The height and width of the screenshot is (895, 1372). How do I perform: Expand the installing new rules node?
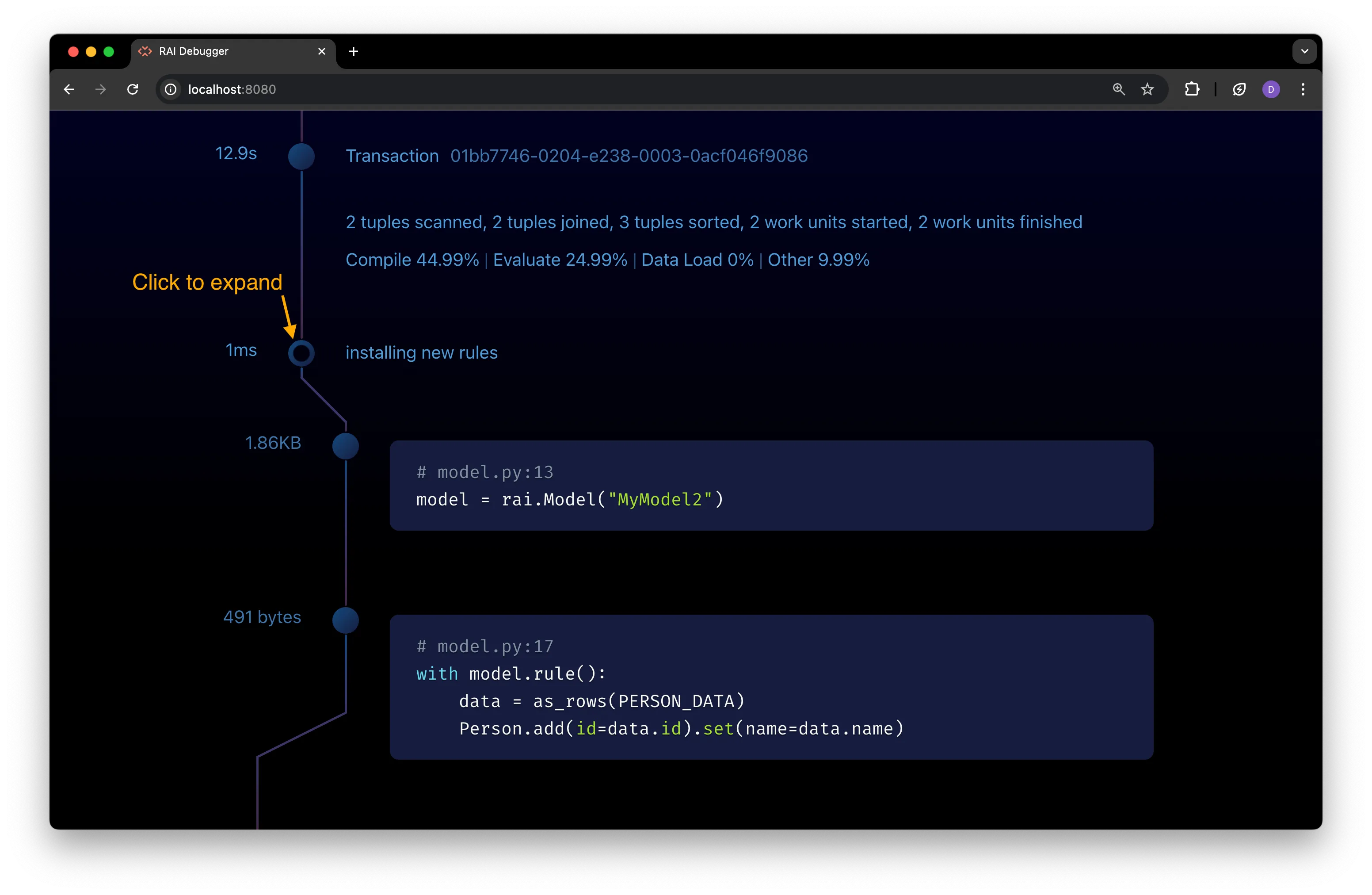pos(301,353)
